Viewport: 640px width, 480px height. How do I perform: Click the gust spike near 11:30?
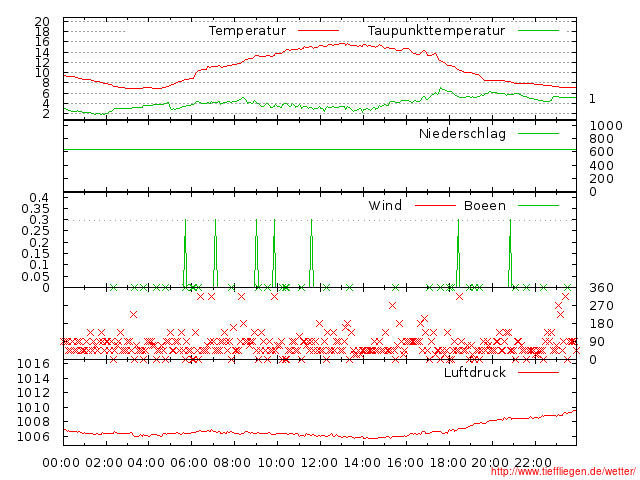click(x=311, y=253)
